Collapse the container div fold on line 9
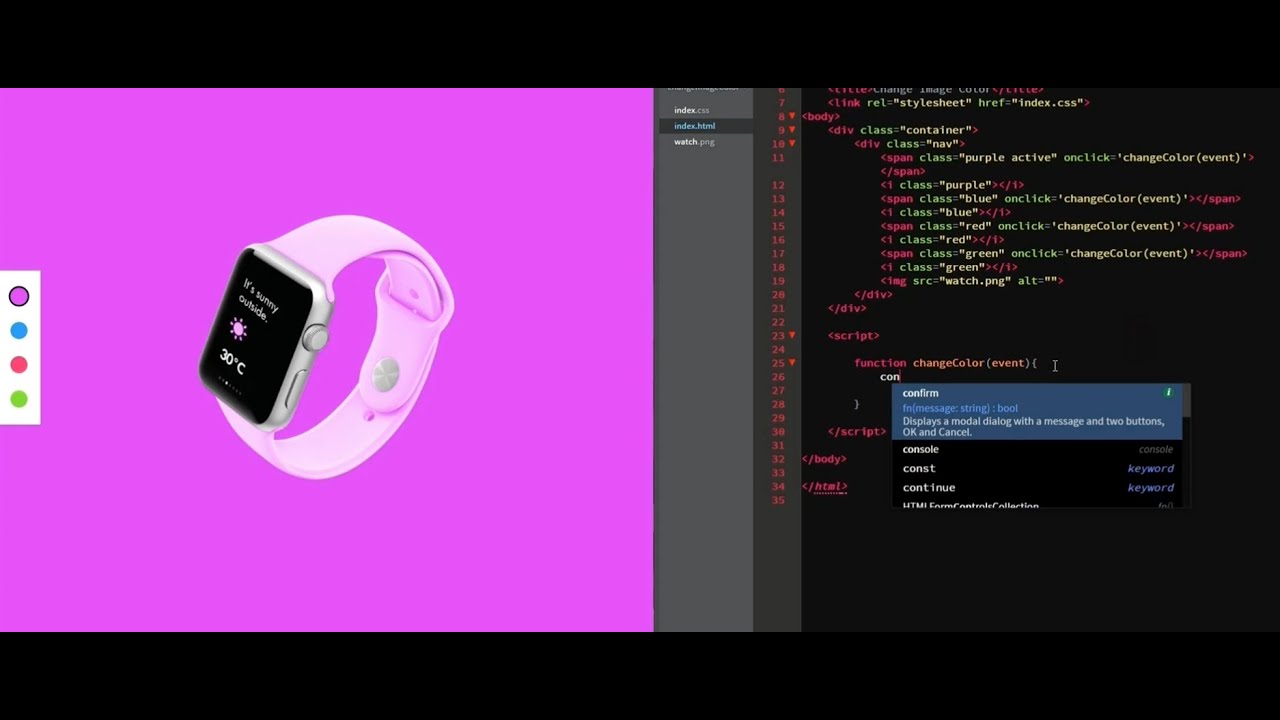This screenshot has width=1280, height=720. pyautogui.click(x=792, y=130)
